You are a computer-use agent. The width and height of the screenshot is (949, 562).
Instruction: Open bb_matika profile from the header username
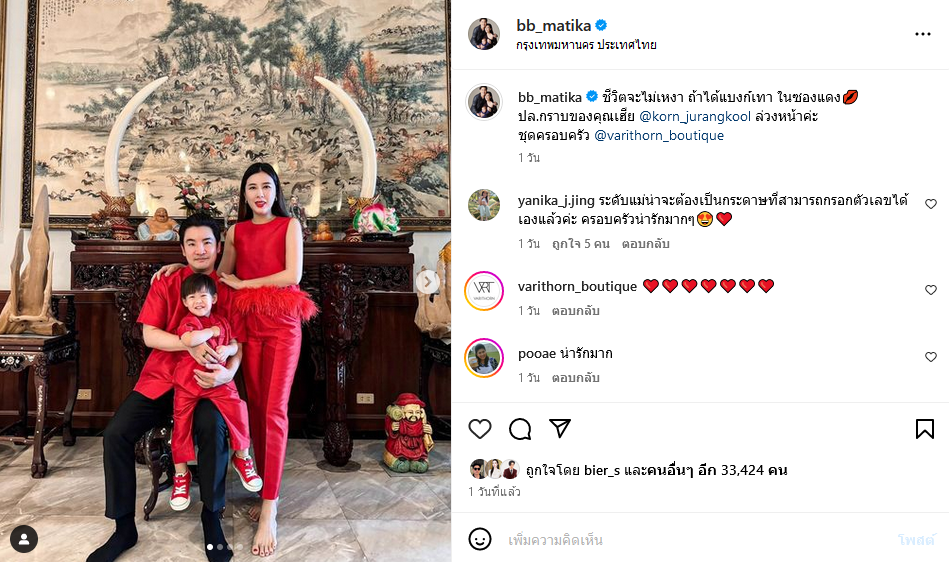[x=553, y=25]
